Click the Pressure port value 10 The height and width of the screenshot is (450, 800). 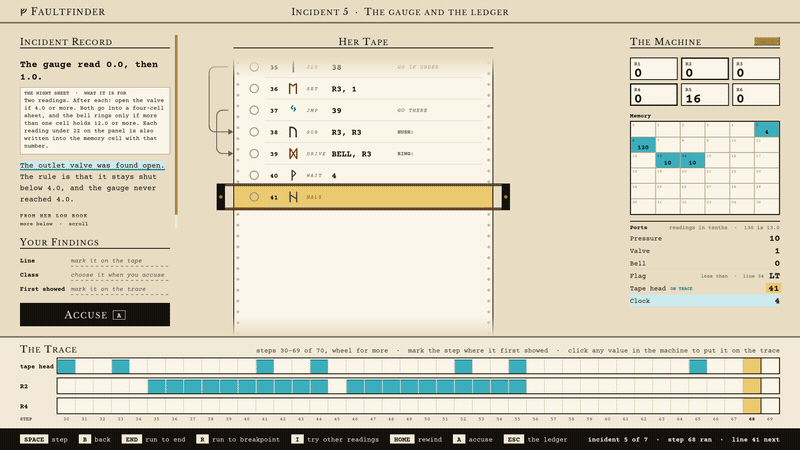[774, 238]
